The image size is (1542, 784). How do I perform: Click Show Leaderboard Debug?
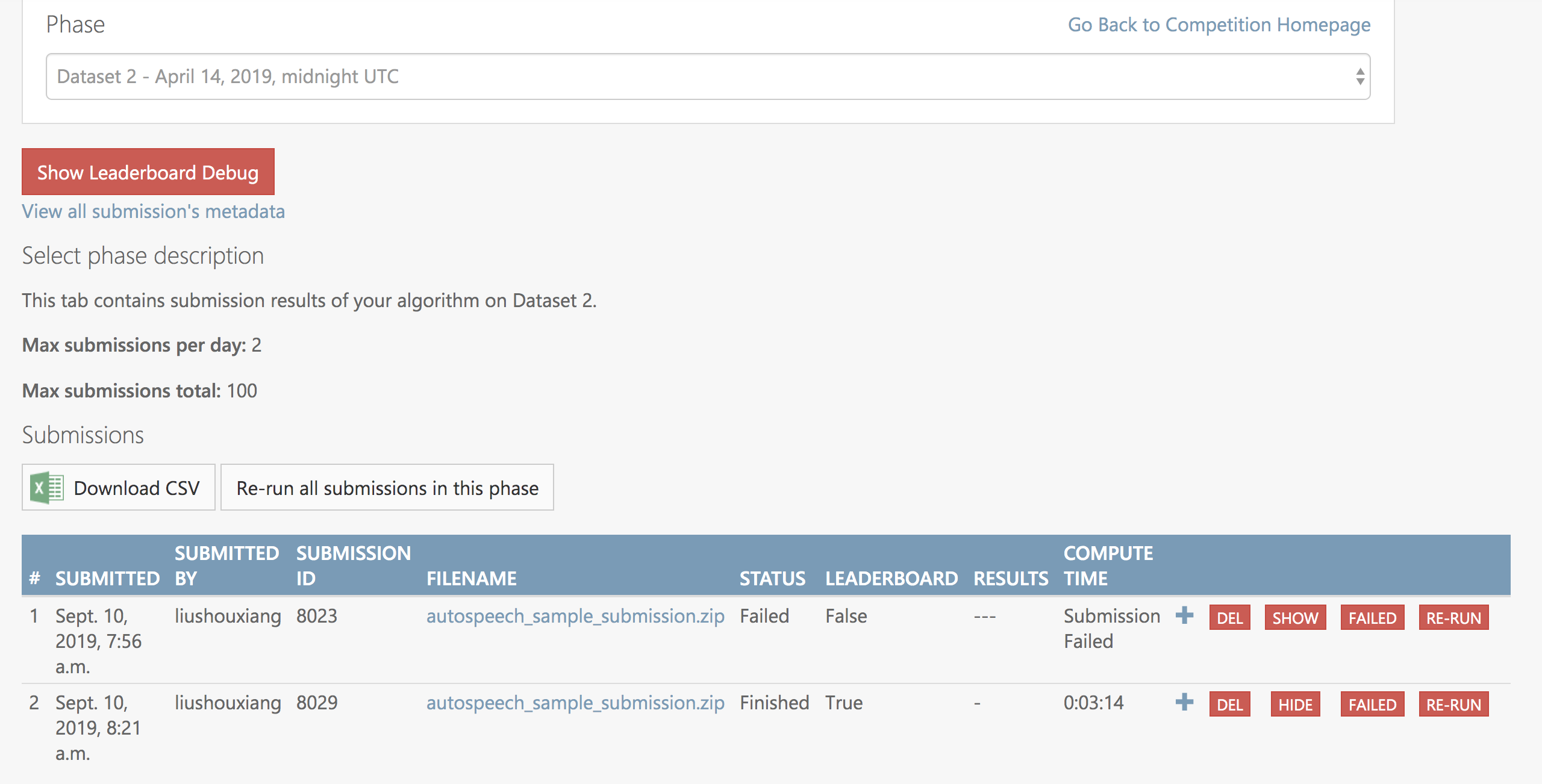point(148,172)
